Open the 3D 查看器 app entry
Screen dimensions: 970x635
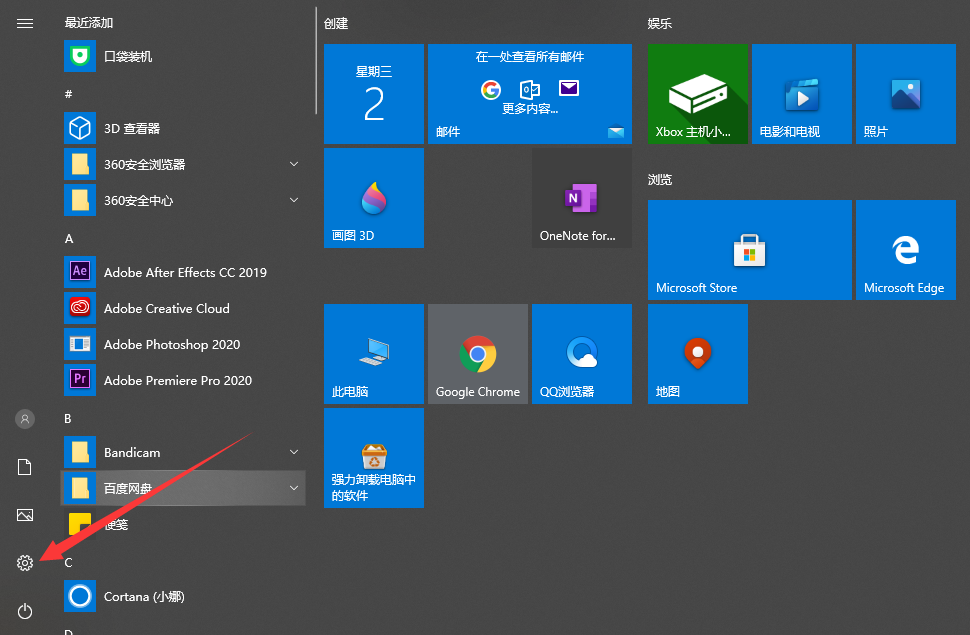coord(132,128)
